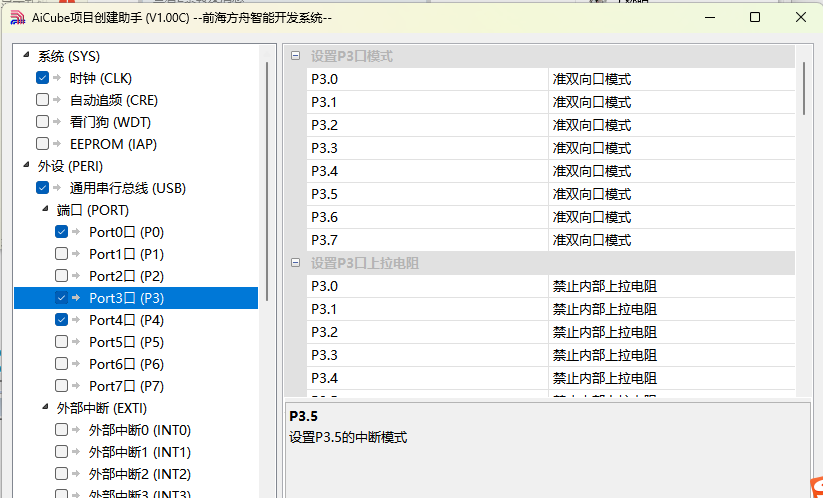Click the property grid vertical scrollbar thumb
This screenshot has height=498, width=823.
[804, 88]
